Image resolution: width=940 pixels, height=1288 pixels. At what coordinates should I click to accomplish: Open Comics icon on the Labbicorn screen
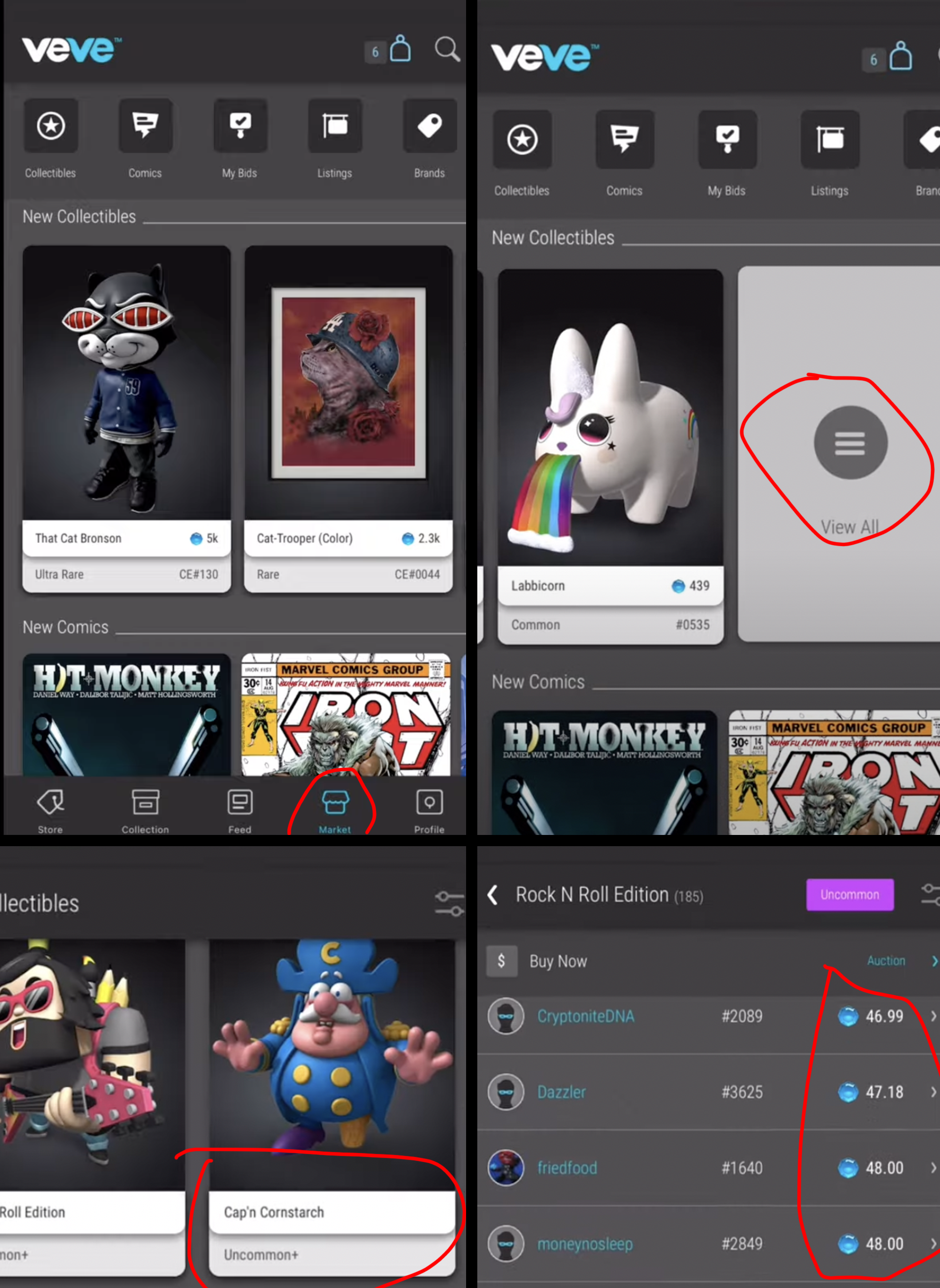coord(625,140)
